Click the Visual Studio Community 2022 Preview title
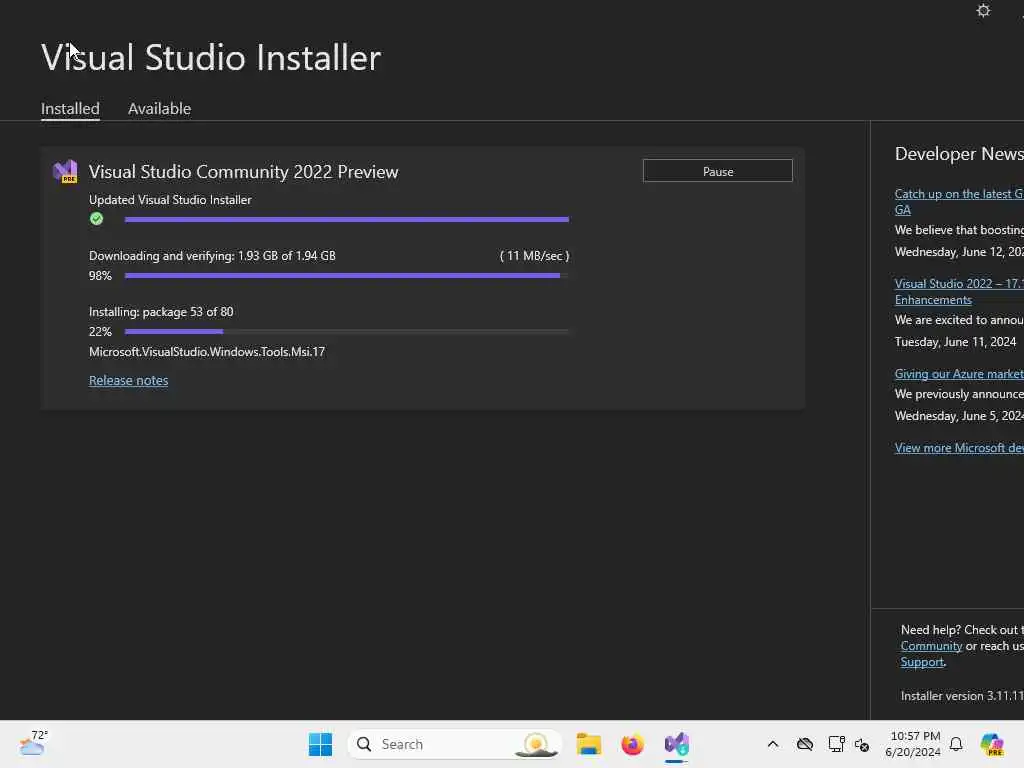This screenshot has width=1024, height=768. point(244,172)
